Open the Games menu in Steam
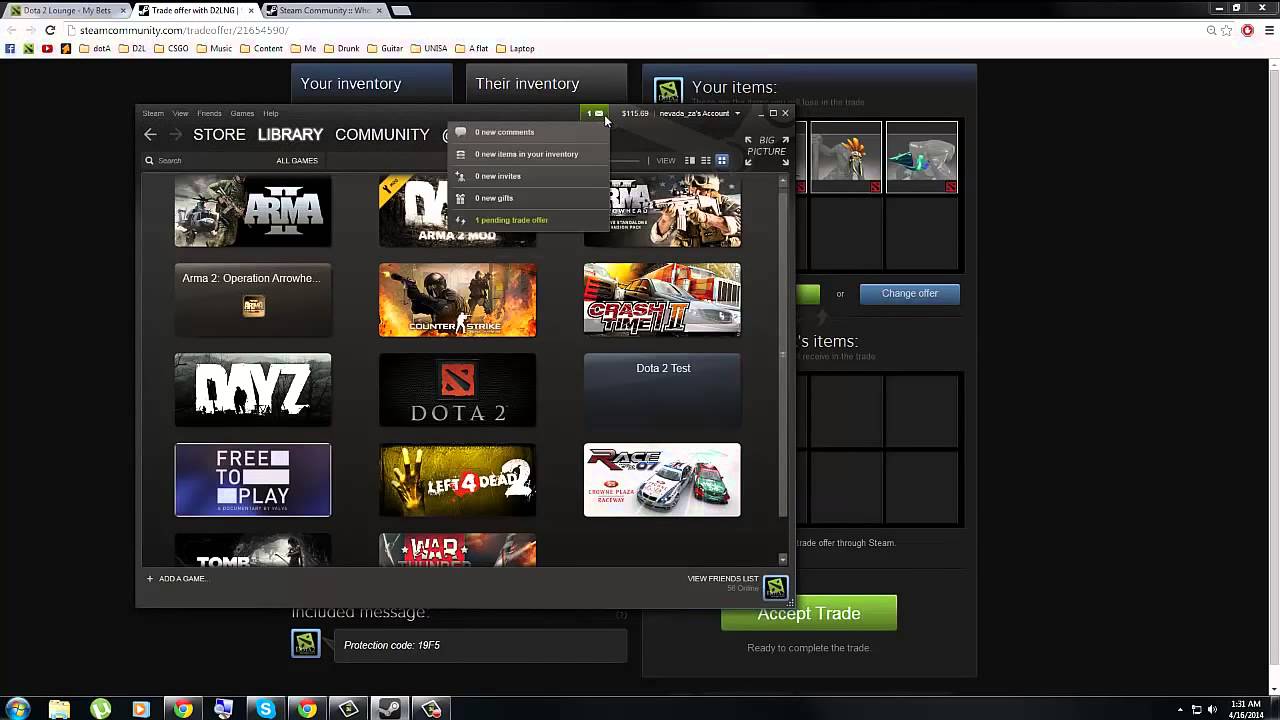 click(x=242, y=113)
